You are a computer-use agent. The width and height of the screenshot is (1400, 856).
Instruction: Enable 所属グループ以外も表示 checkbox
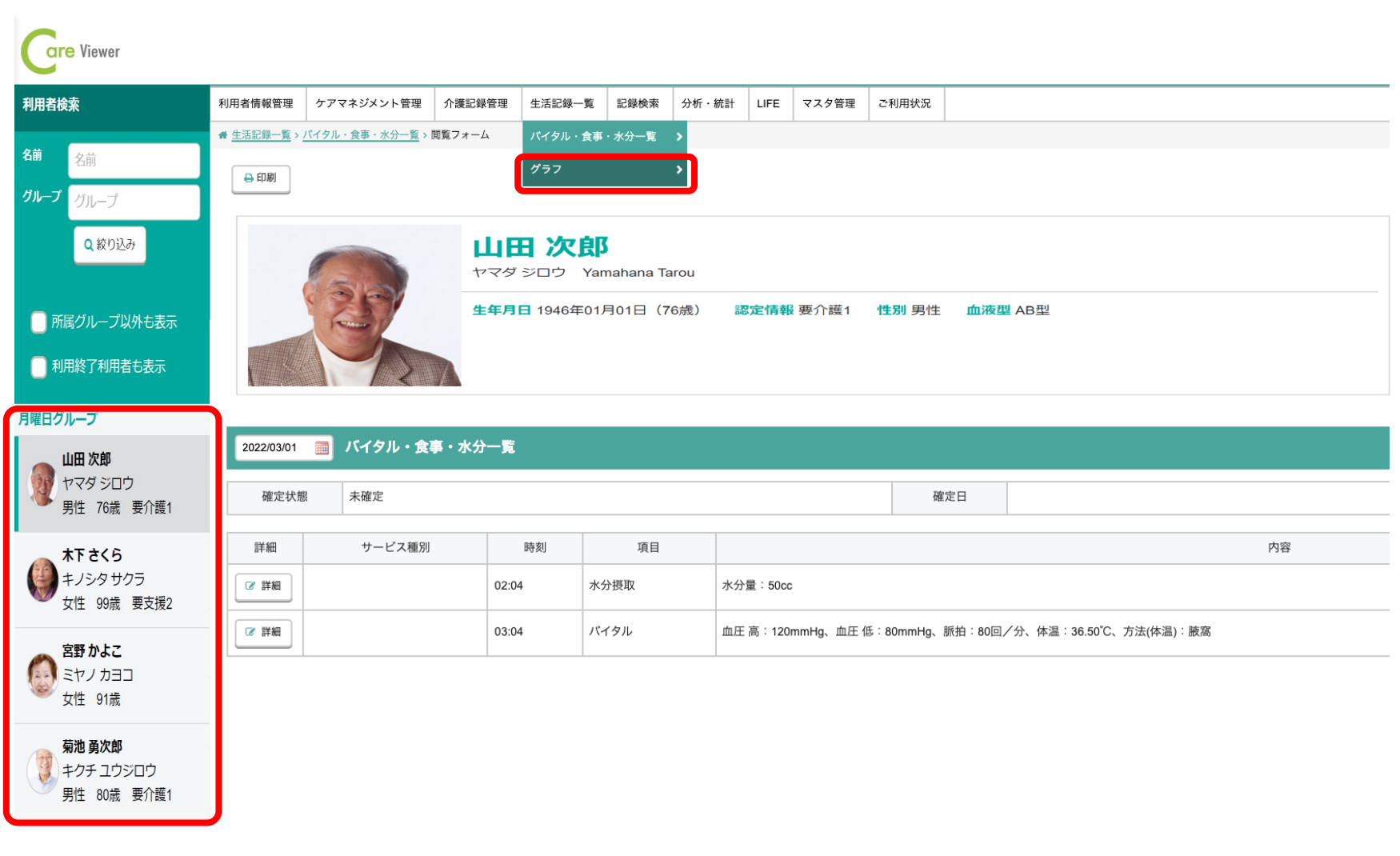click(38, 322)
